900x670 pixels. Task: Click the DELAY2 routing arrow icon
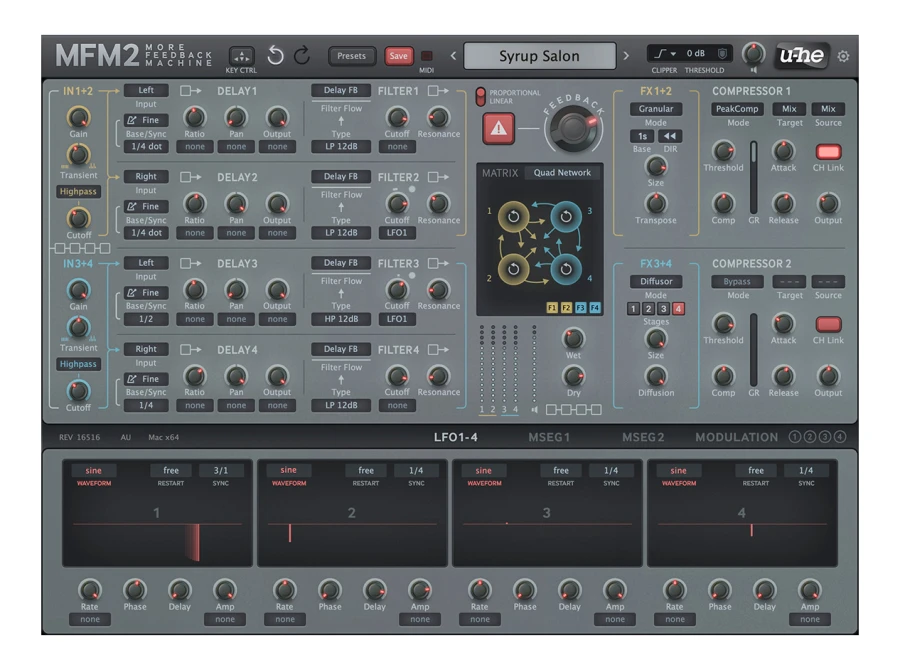191,177
